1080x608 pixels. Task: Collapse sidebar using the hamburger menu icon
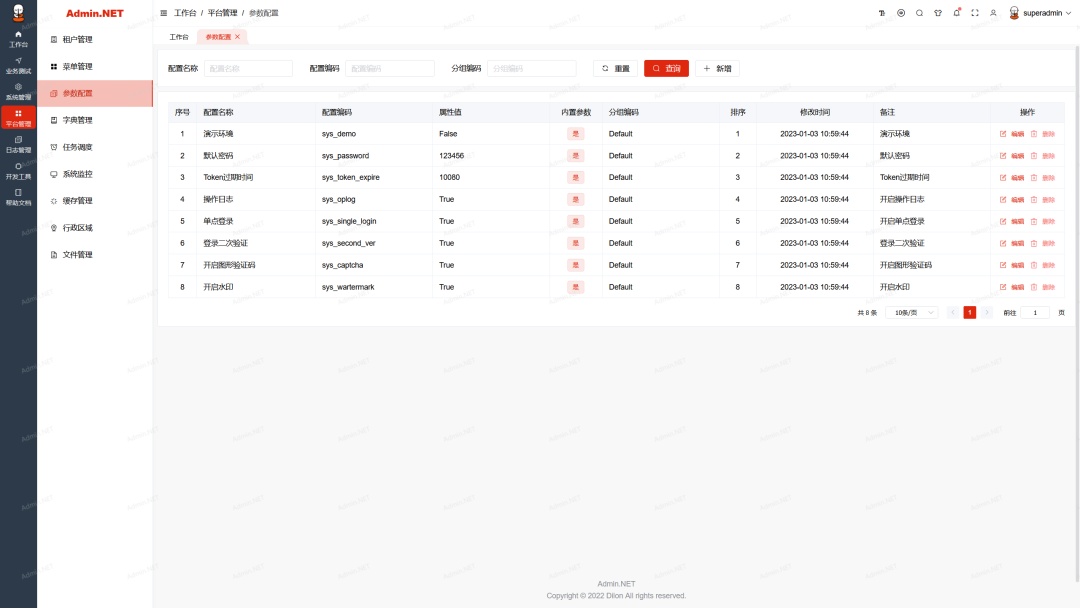164,13
